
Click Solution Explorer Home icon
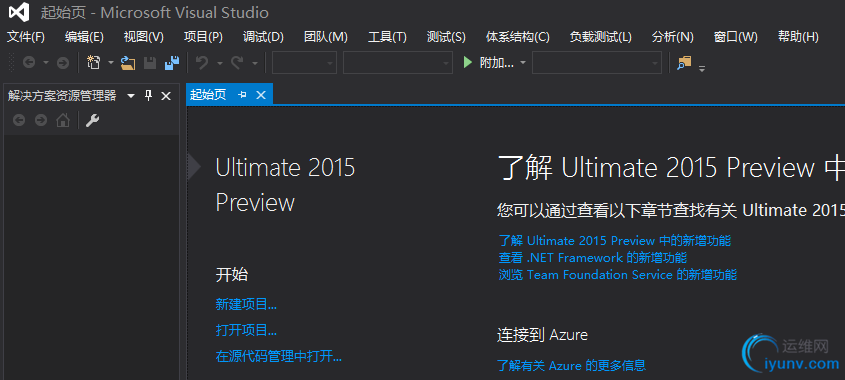coord(63,120)
